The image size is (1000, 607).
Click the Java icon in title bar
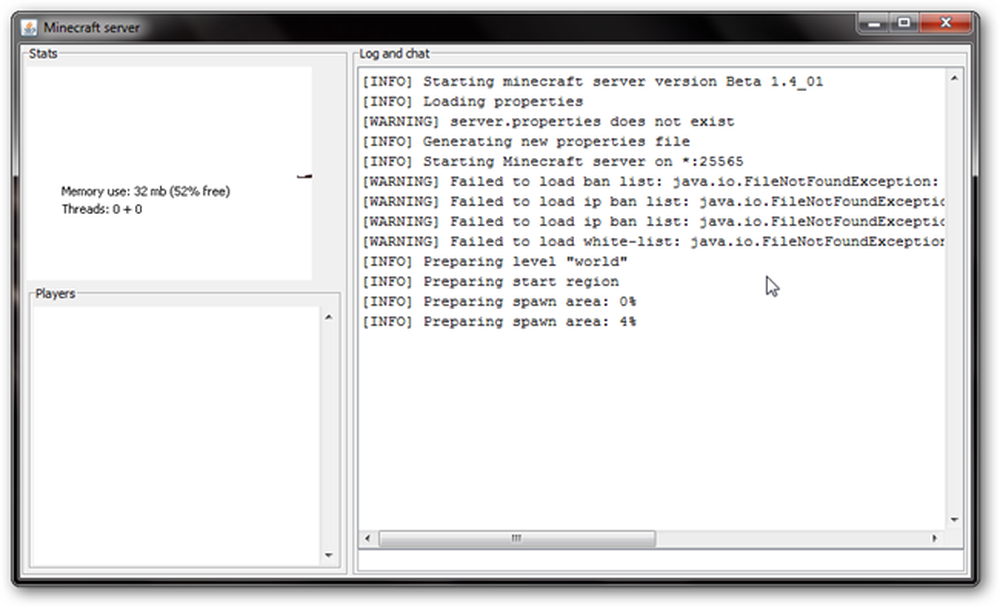click(29, 27)
